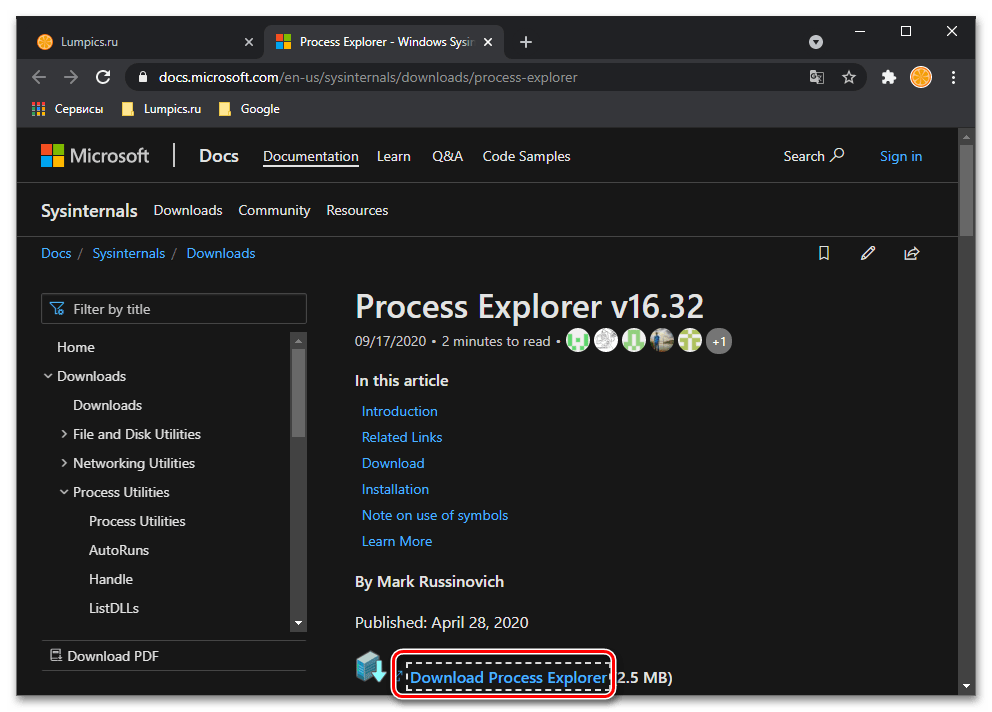Click the Microsoft logo
Image resolution: width=992 pixels, height=712 pixels.
click(x=95, y=156)
